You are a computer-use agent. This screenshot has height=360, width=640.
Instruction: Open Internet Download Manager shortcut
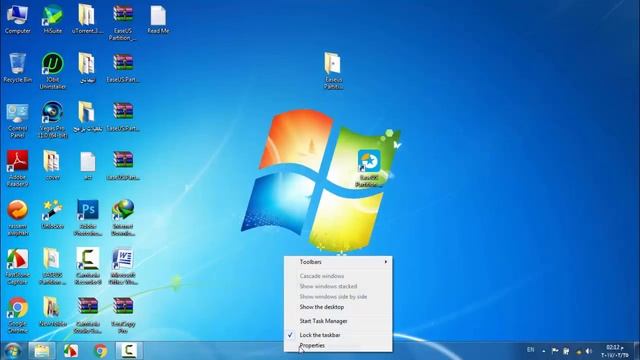pyautogui.click(x=123, y=217)
